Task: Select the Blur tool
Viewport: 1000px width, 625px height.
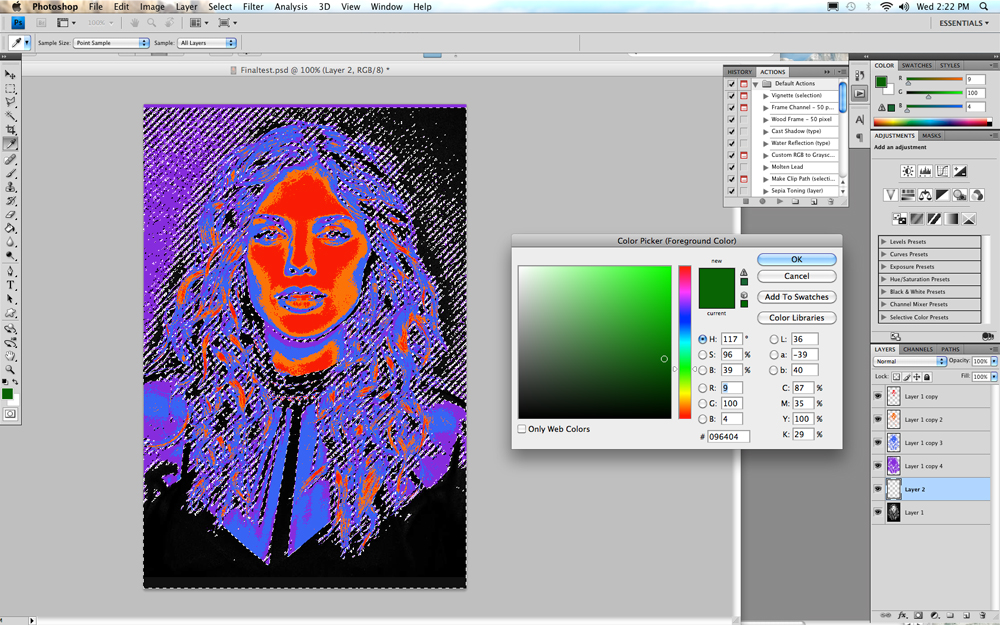Action: click(10, 242)
